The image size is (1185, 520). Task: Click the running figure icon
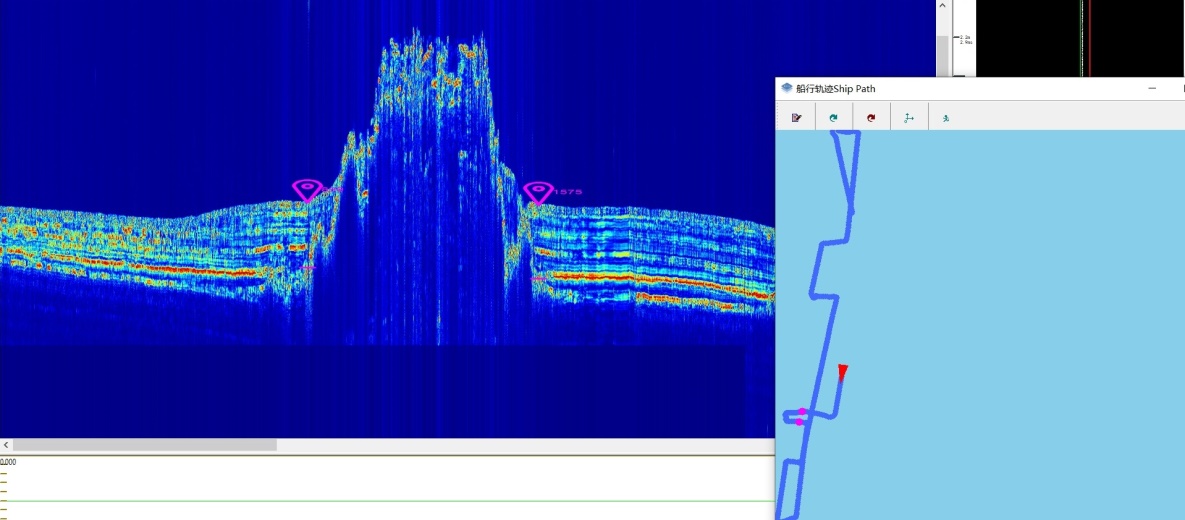[x=946, y=118]
